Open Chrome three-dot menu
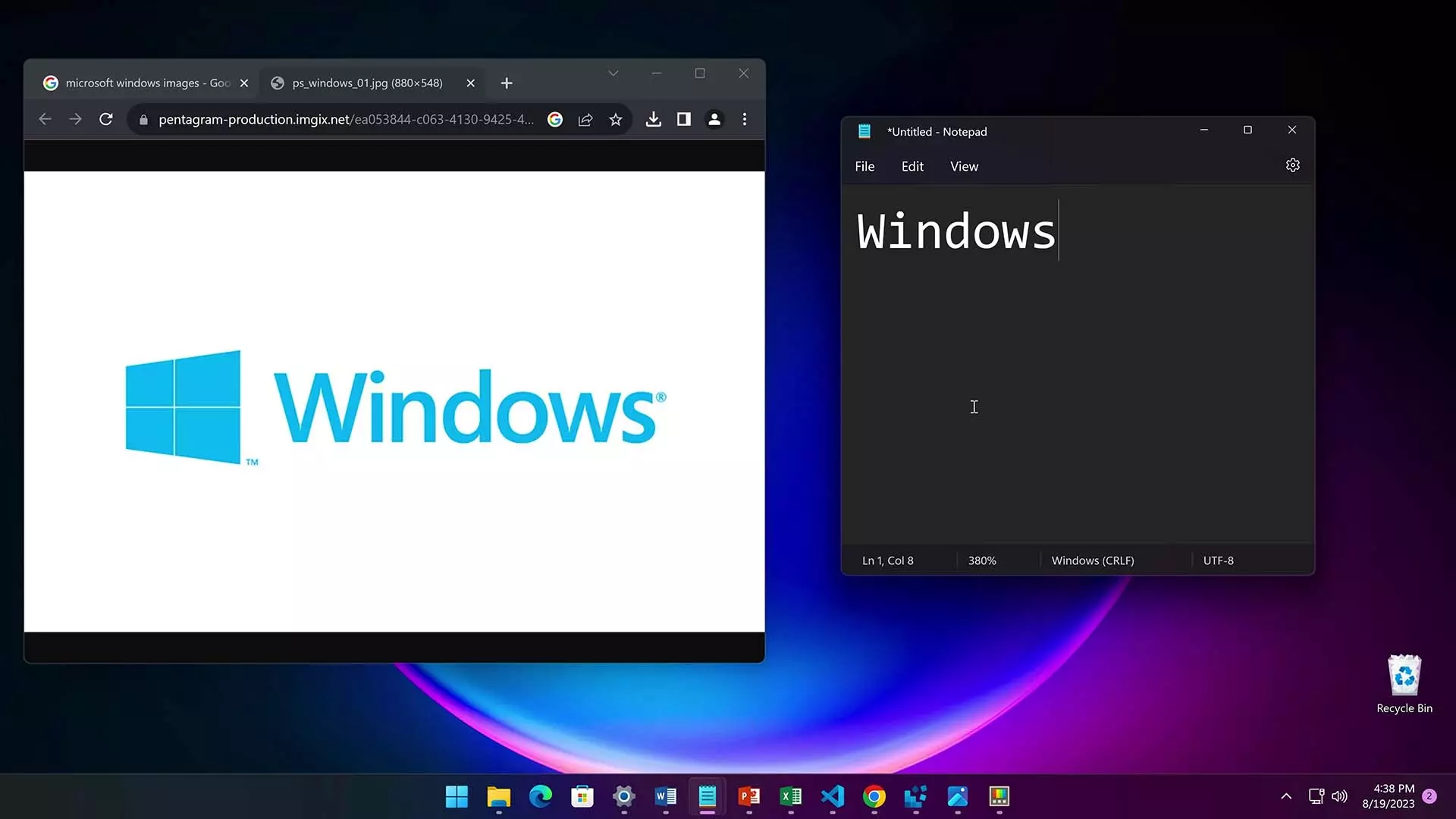 [x=745, y=119]
